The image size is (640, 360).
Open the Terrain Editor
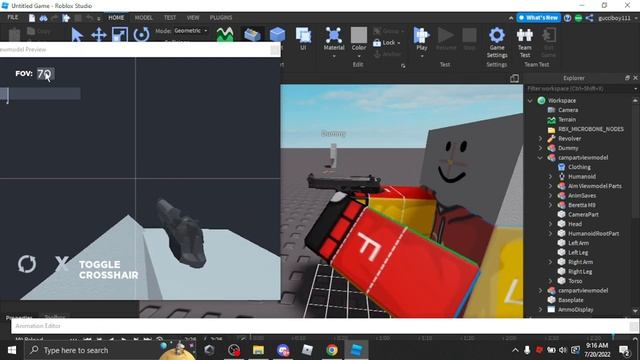pos(225,34)
